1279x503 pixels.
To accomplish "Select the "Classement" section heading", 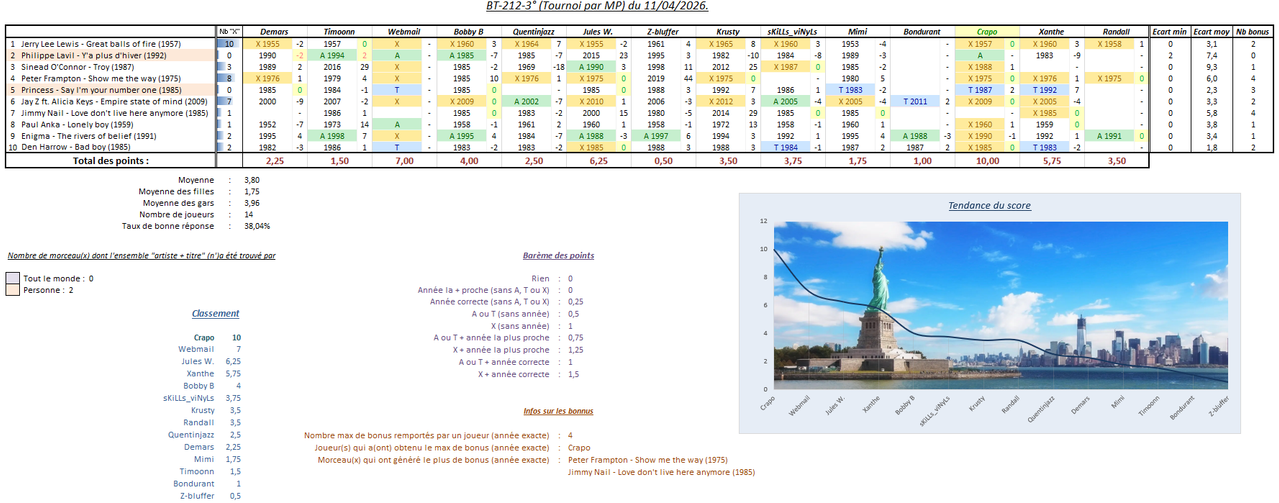I will (x=216, y=313).
